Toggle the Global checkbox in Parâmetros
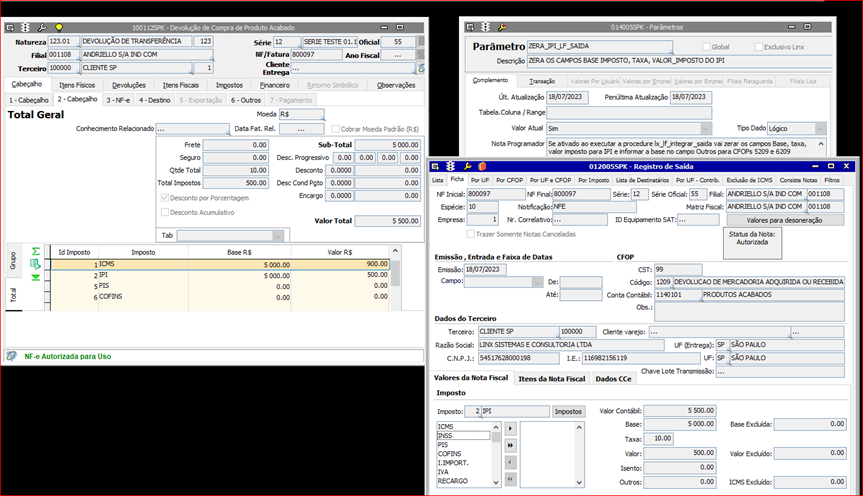Screen dimensions: 863x496 [708, 47]
